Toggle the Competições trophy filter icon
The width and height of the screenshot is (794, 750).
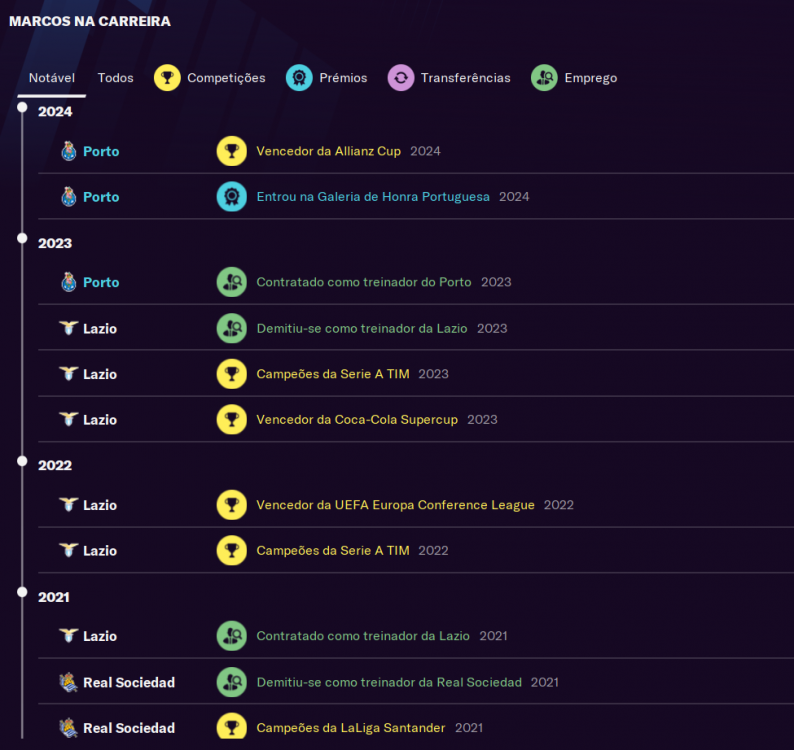click(x=167, y=78)
